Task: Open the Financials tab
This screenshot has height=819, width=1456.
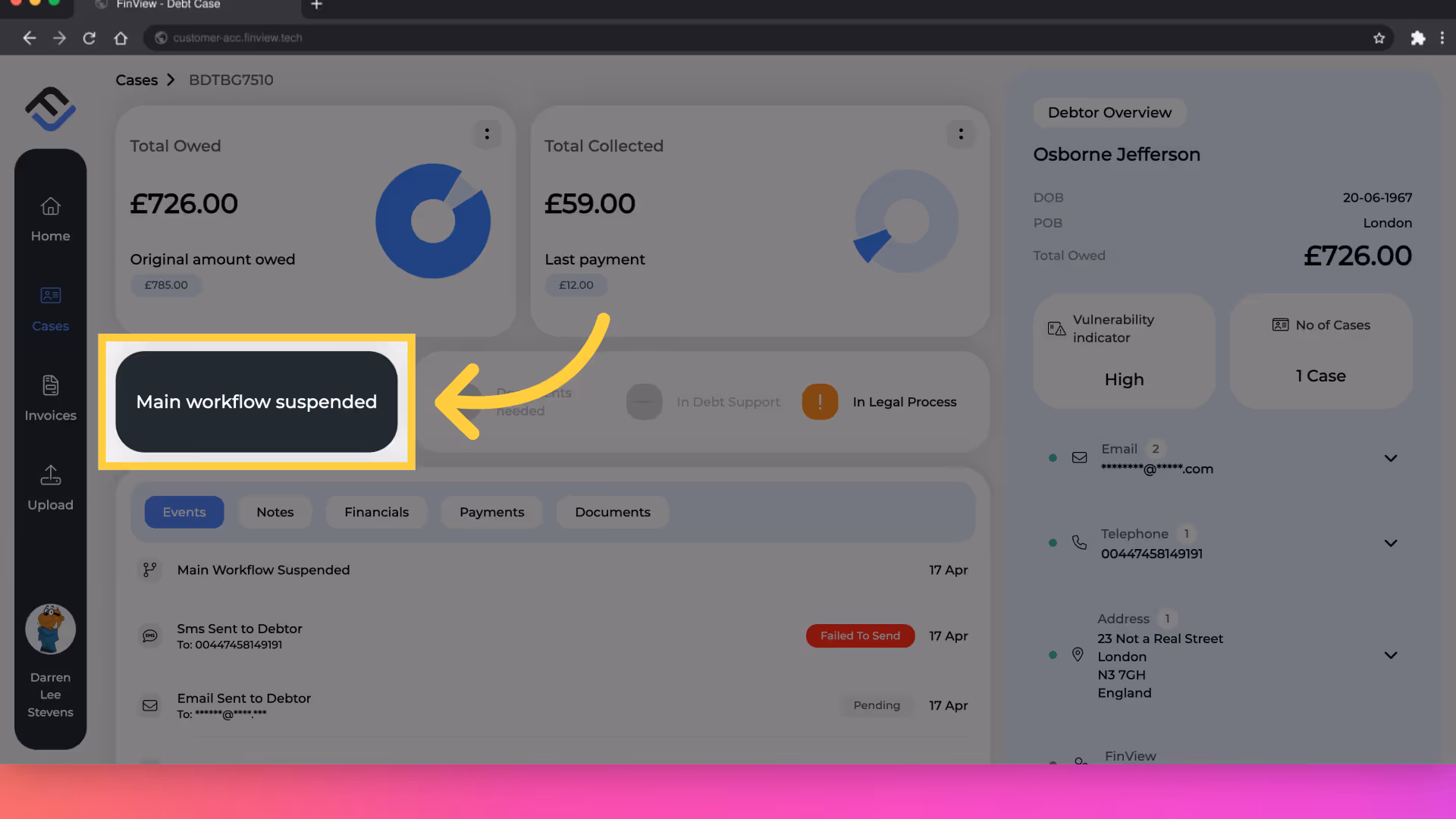Action: 376,512
